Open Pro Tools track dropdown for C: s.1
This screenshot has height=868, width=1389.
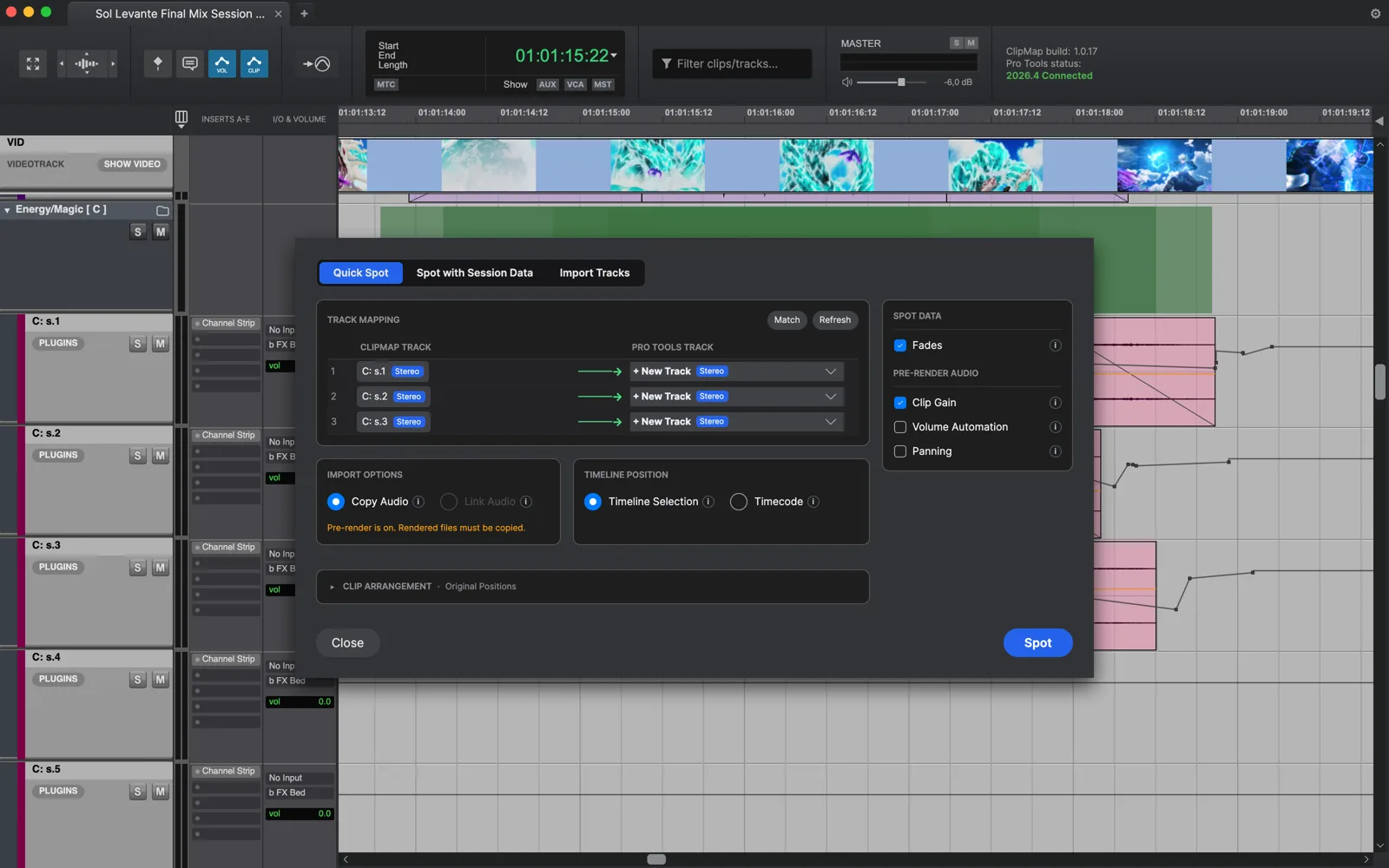click(x=736, y=372)
